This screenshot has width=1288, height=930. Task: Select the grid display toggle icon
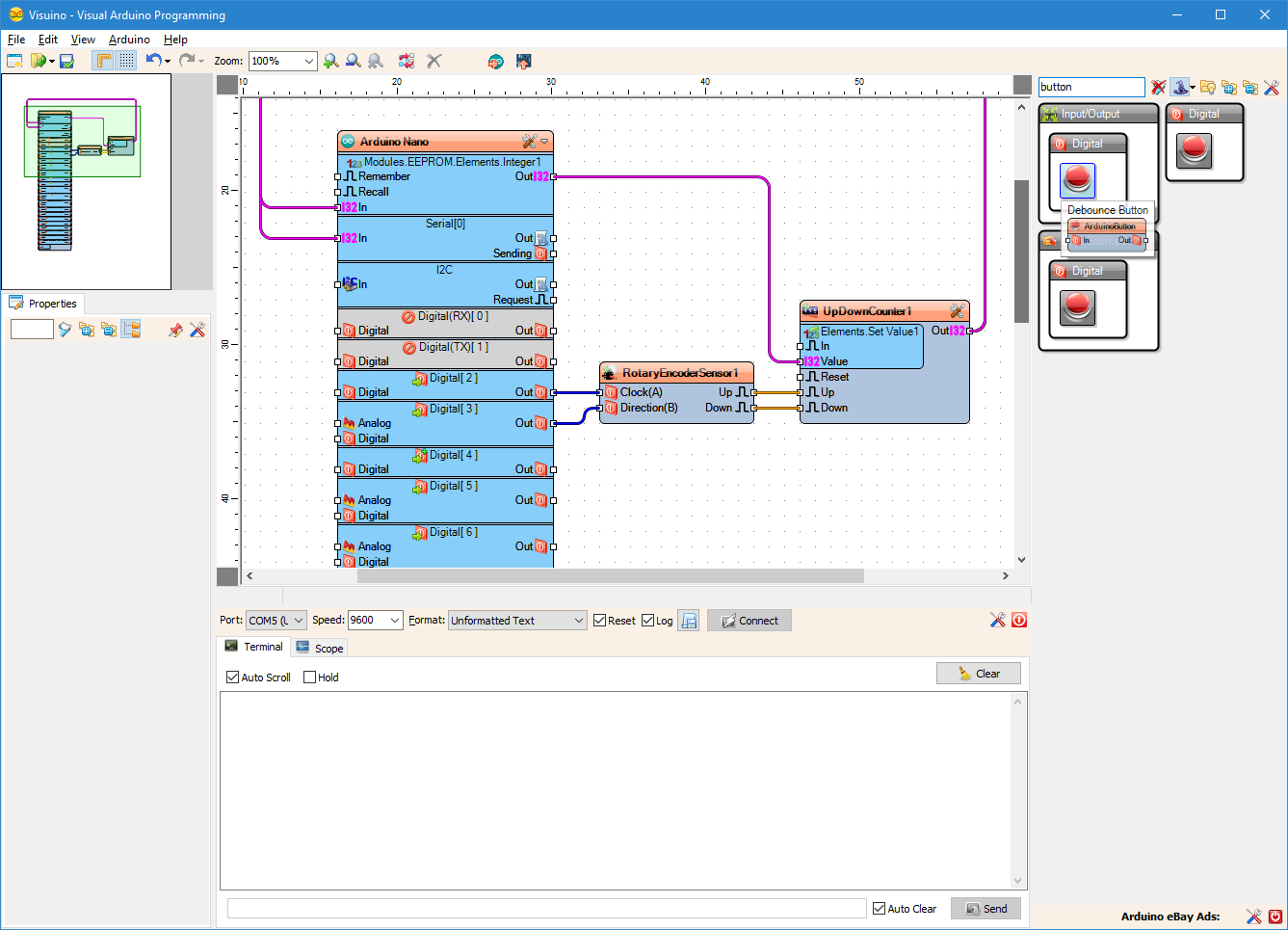(126, 60)
